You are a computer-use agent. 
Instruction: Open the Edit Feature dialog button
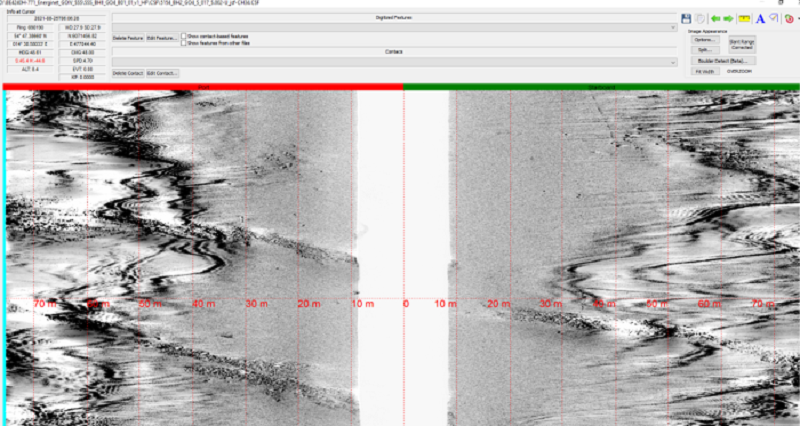[x=160, y=37]
